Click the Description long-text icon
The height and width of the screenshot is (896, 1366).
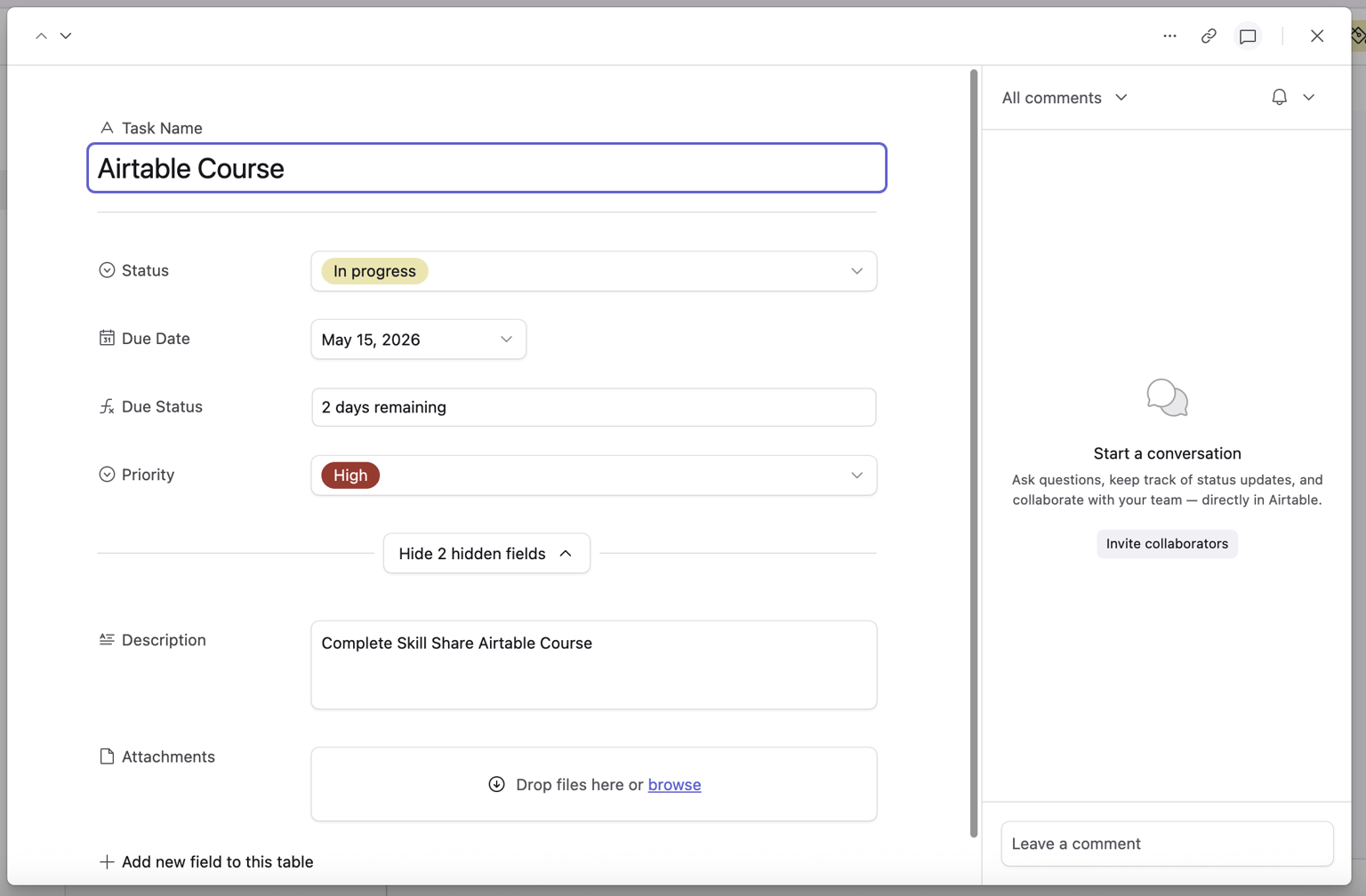107,640
